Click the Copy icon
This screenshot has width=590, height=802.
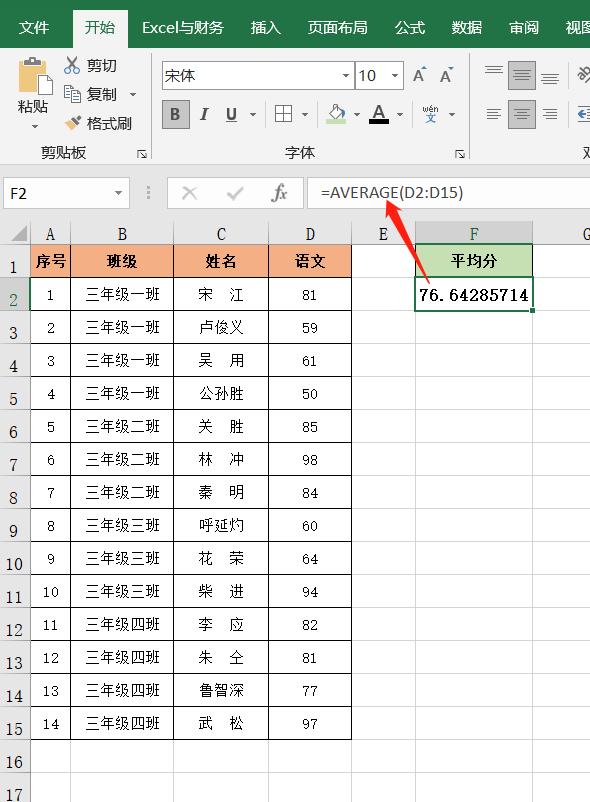pos(72,94)
